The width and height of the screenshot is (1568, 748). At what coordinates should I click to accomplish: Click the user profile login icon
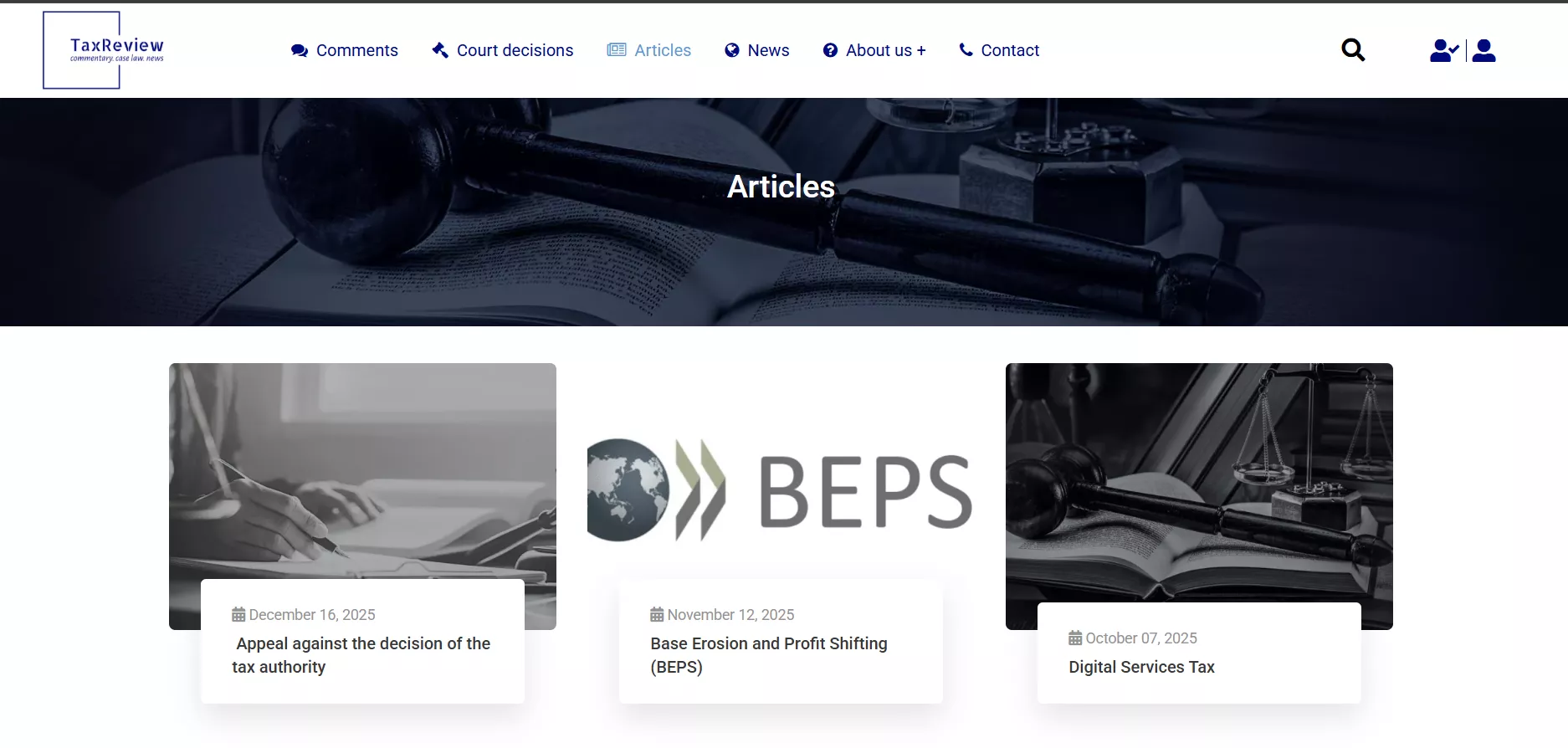(1483, 51)
